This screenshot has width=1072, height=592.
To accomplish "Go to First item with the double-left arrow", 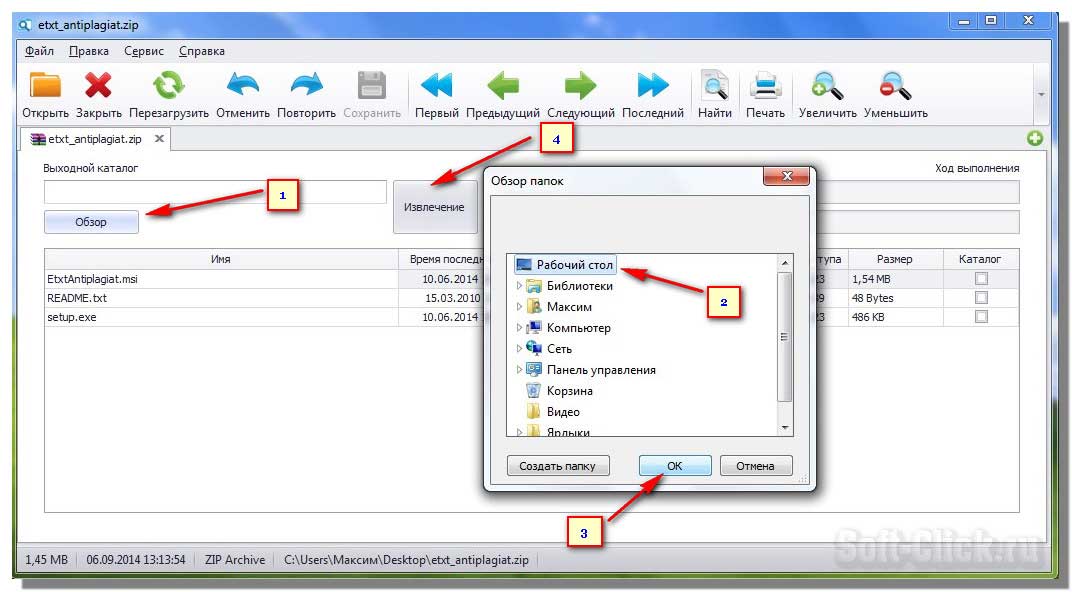I will [436, 86].
